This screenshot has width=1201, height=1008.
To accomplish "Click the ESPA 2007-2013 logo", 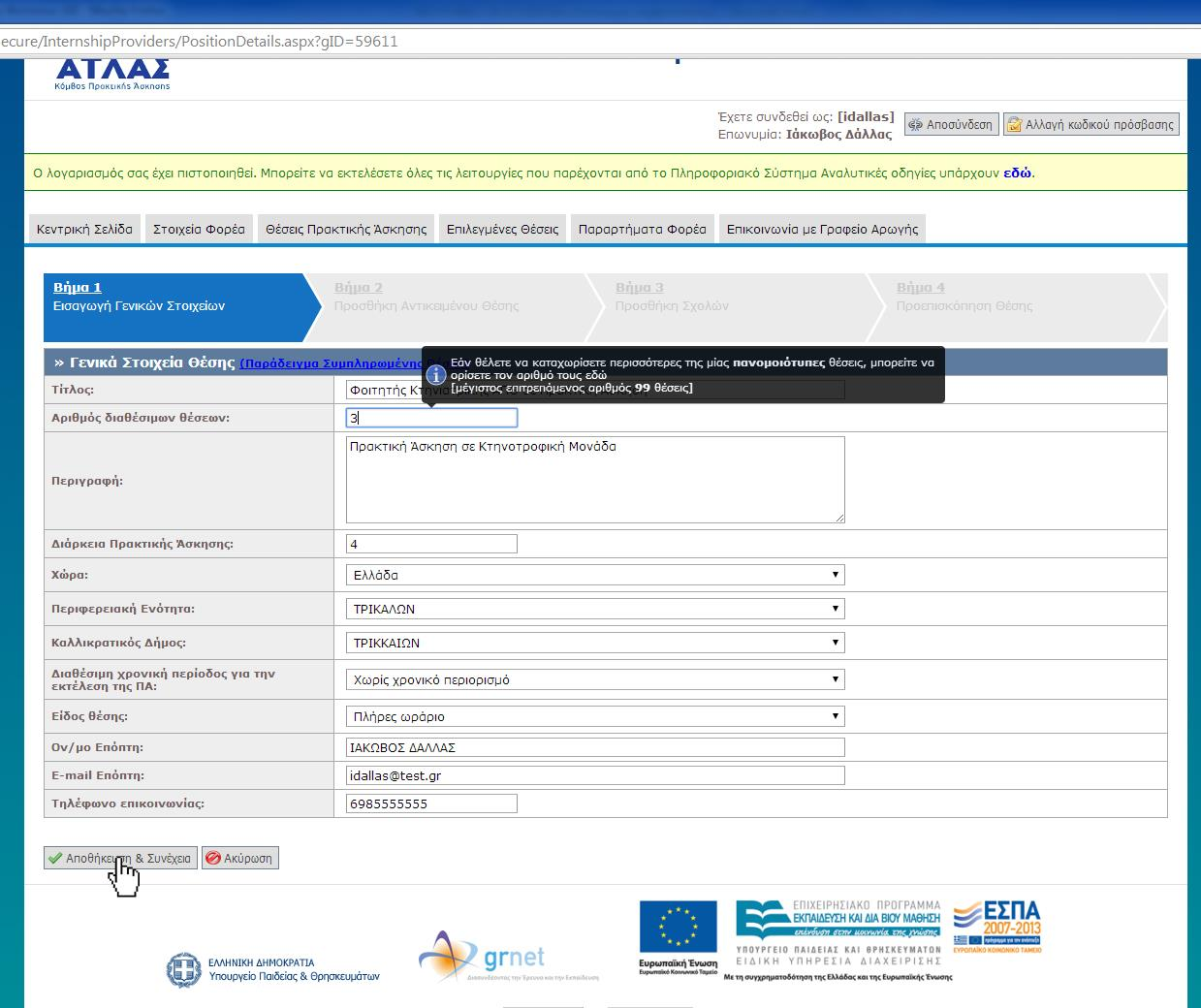I will (996, 927).
